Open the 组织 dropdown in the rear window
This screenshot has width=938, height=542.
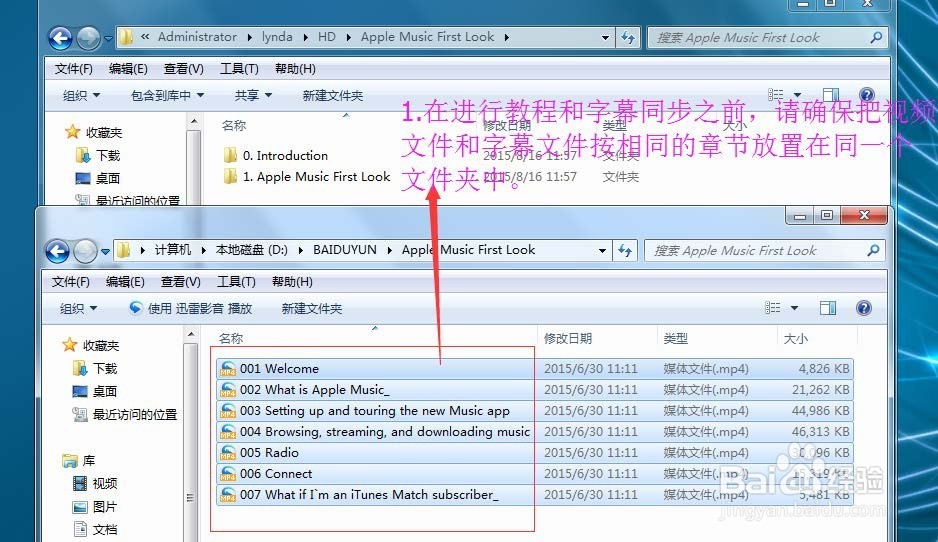81,96
